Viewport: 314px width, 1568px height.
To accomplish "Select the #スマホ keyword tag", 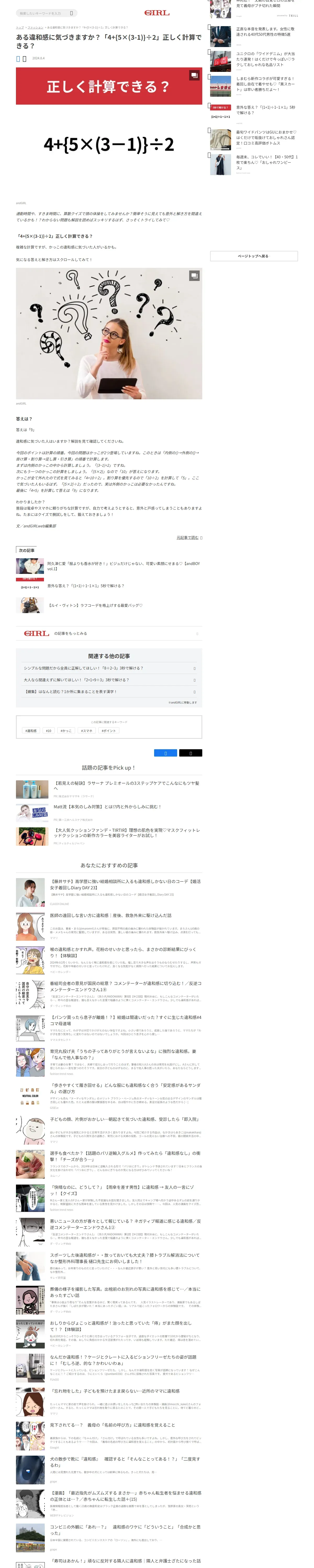I will click(87, 730).
